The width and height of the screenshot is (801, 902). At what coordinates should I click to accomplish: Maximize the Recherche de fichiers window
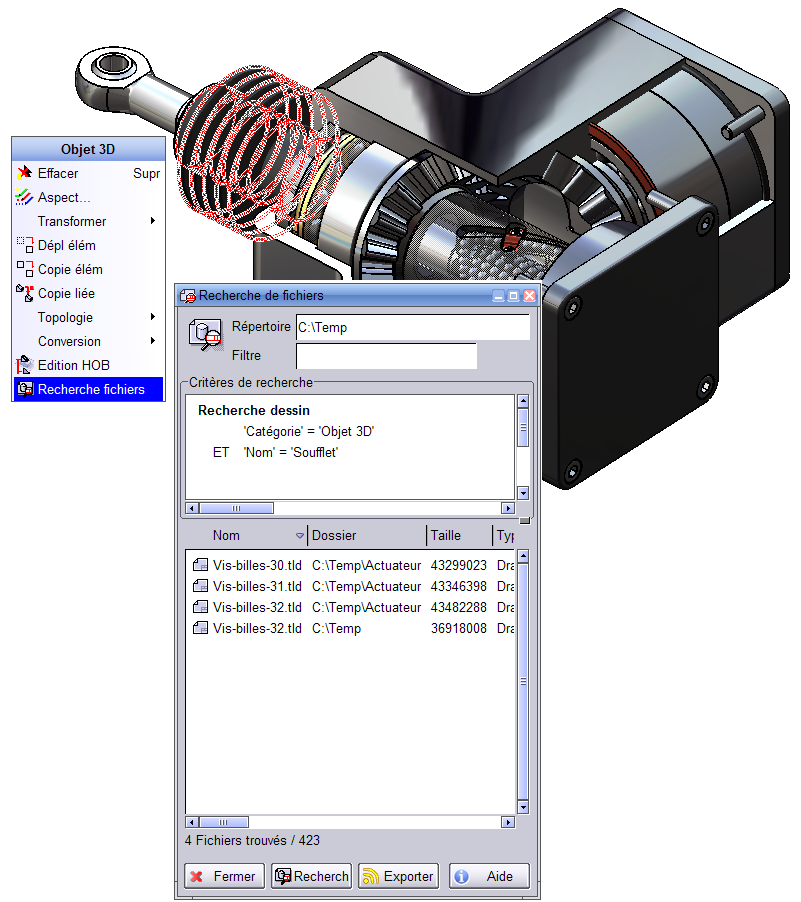point(513,296)
